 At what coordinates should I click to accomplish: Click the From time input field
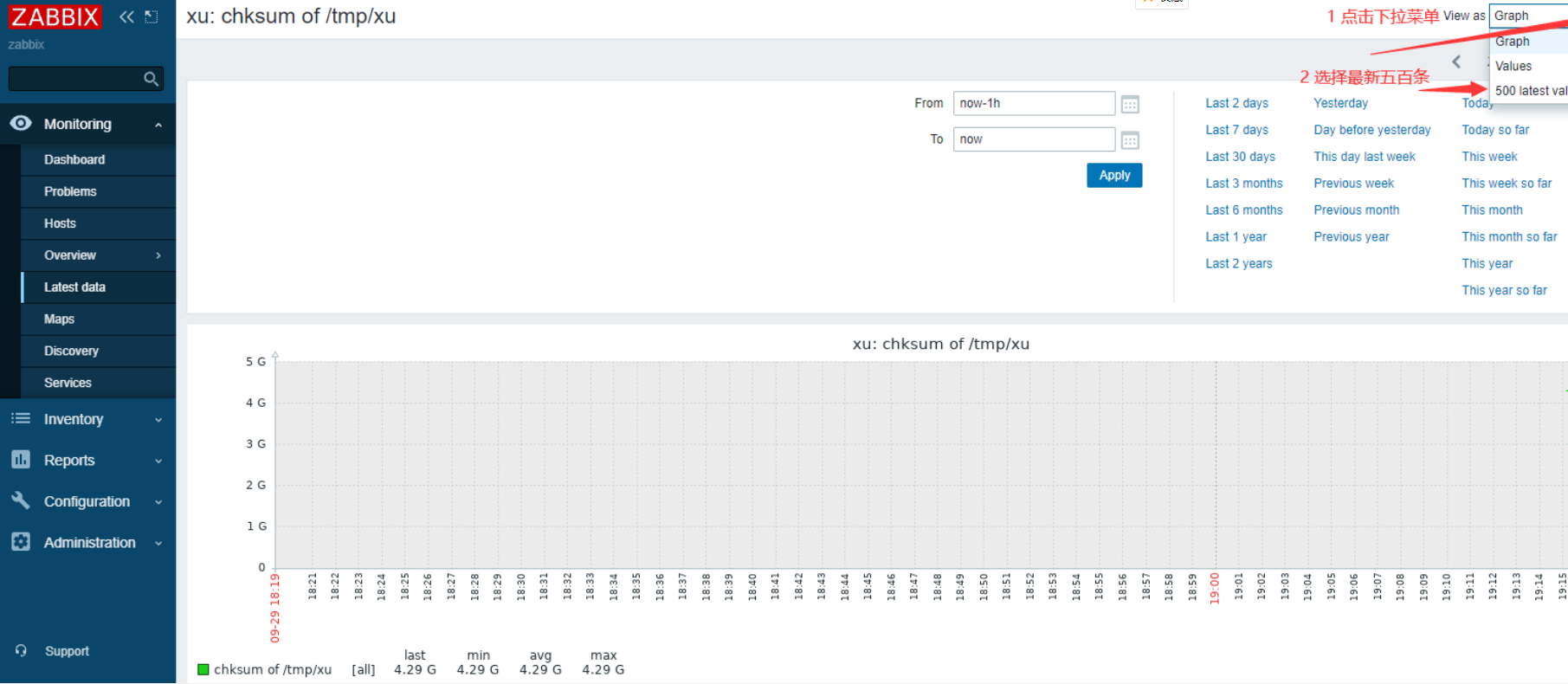(1034, 103)
